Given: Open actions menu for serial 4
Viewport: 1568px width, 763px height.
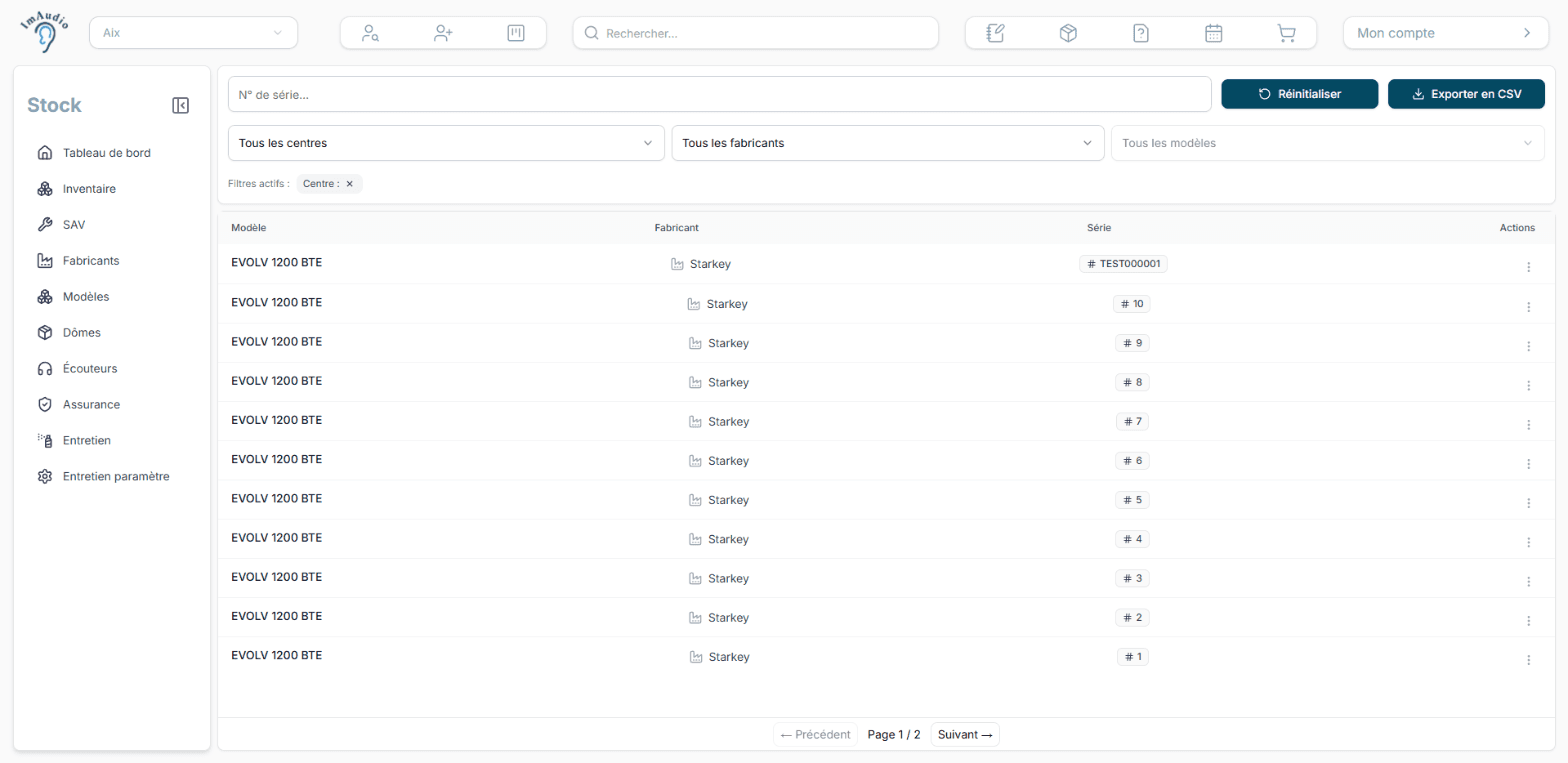Looking at the screenshot, I should tap(1528, 542).
